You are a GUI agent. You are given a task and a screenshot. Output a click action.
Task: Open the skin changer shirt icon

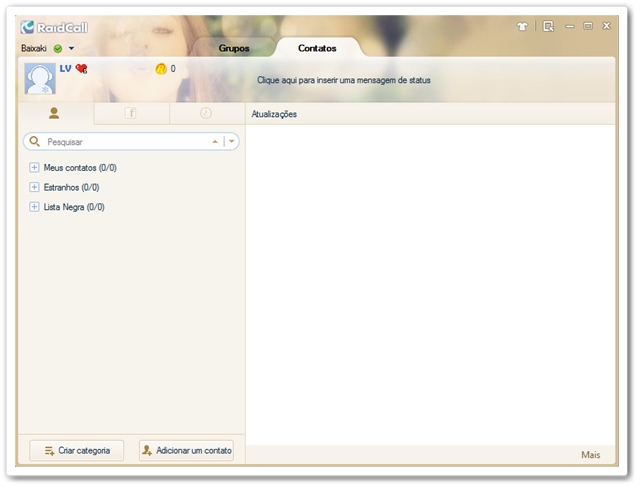click(522, 27)
